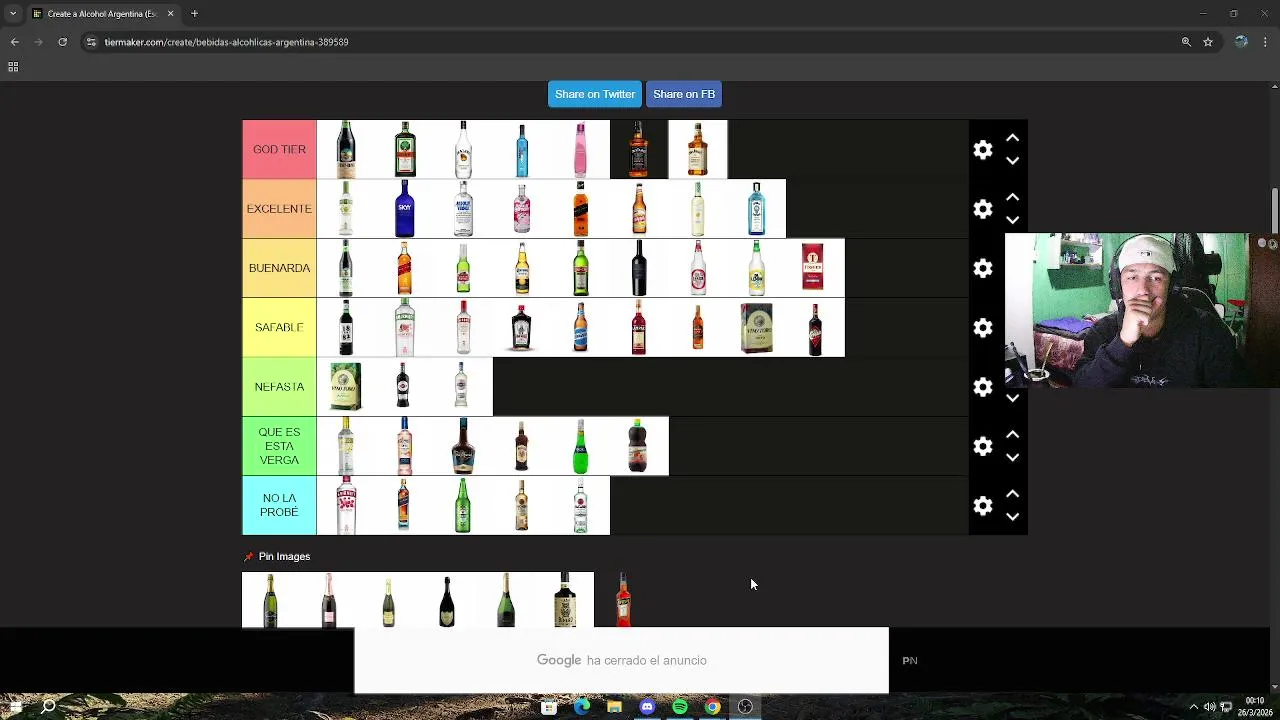Move NO LA PROBÉ row down

tap(1012, 517)
